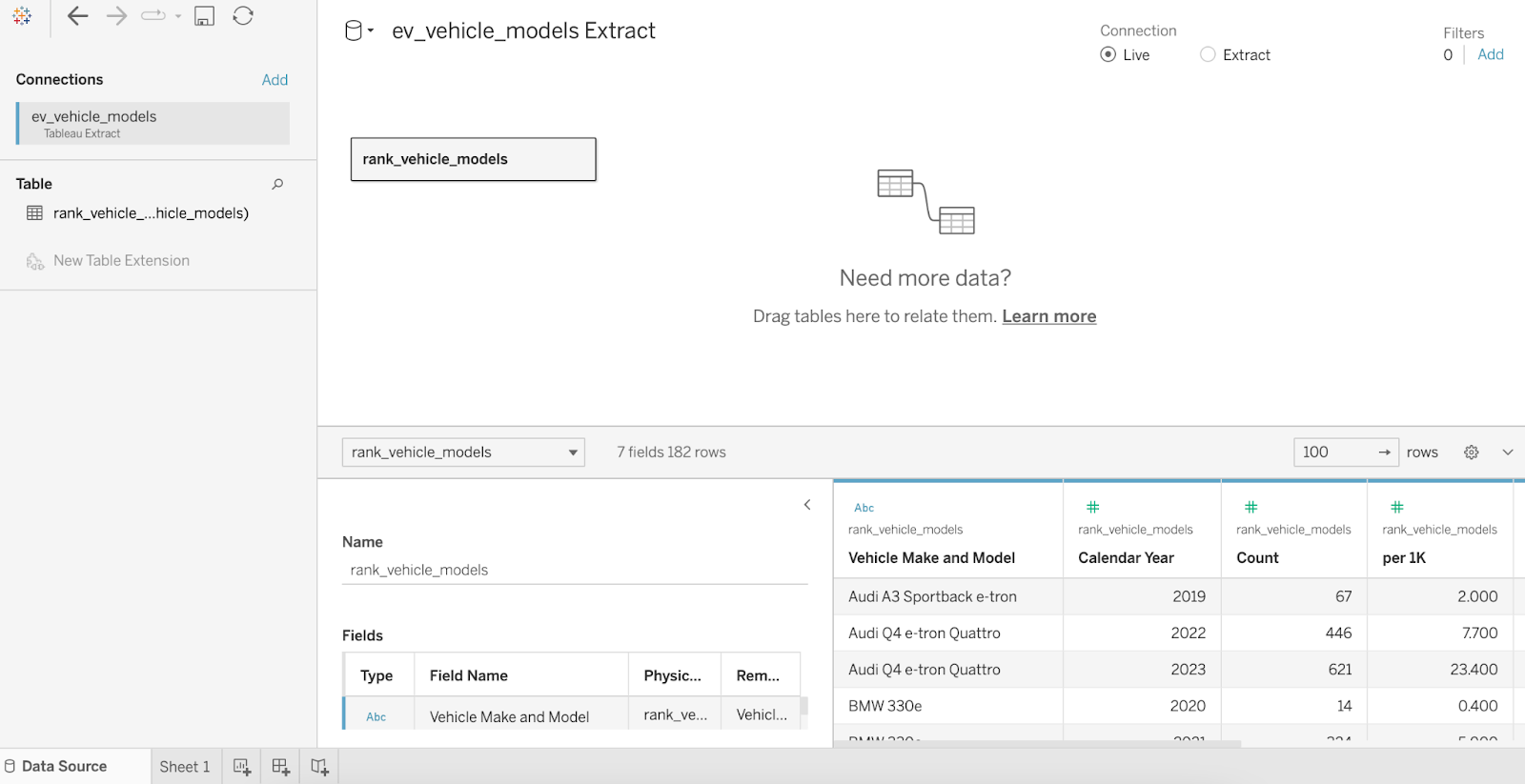The image size is (1525, 784).
Task: Switch to the Sheet 1 tab
Action: click(185, 767)
